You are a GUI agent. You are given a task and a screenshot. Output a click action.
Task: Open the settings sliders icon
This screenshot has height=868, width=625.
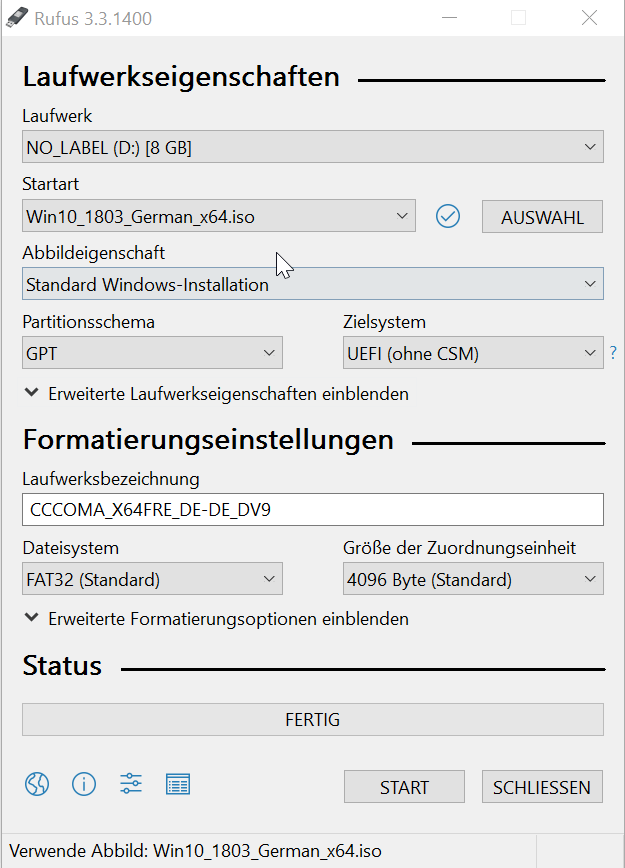(x=131, y=784)
